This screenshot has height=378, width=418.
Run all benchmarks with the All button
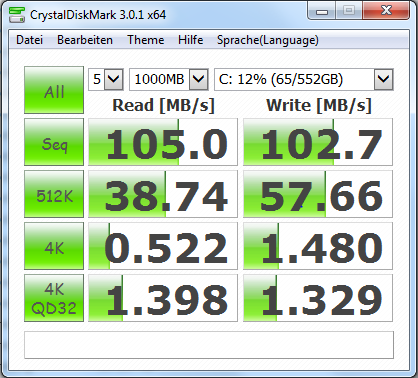(54, 90)
